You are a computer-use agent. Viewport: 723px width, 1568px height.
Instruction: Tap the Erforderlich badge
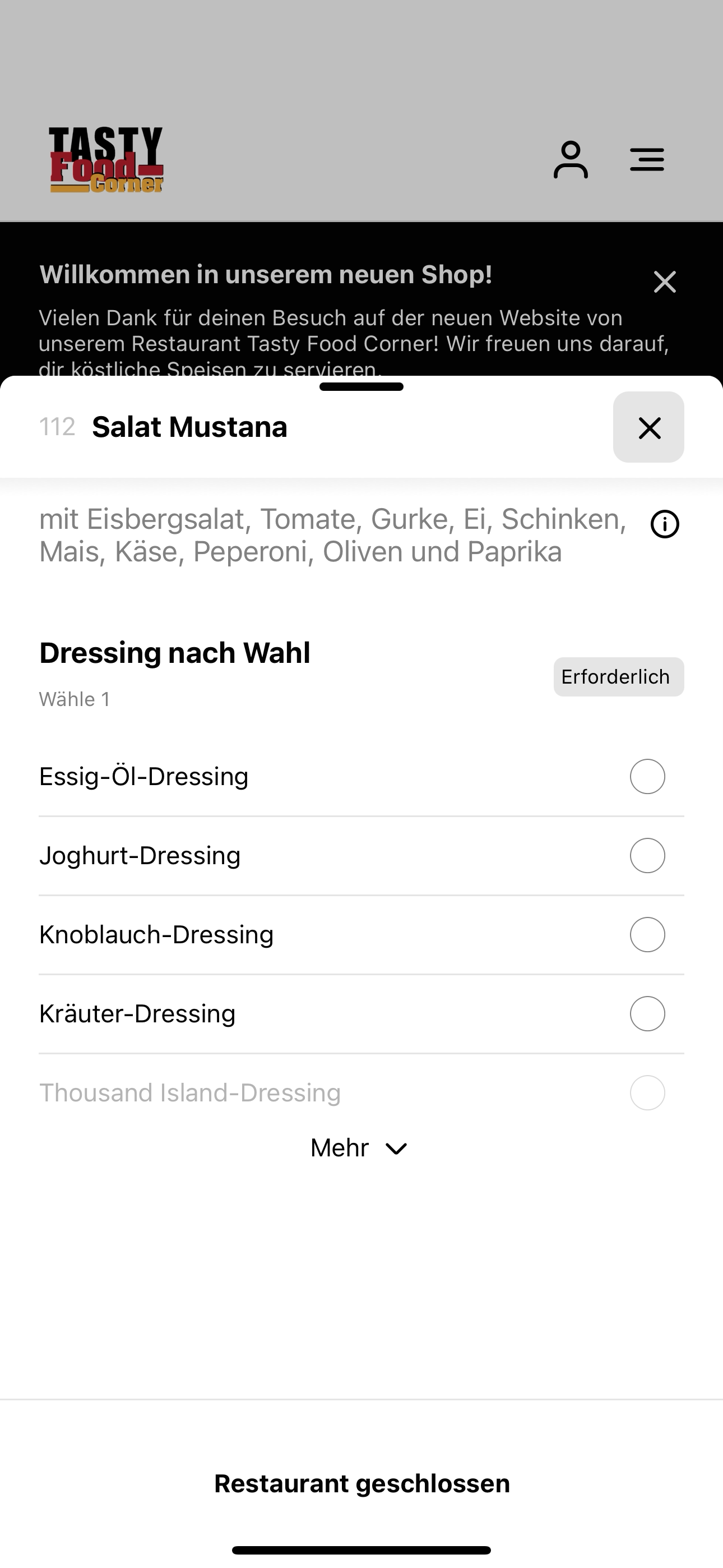click(618, 677)
